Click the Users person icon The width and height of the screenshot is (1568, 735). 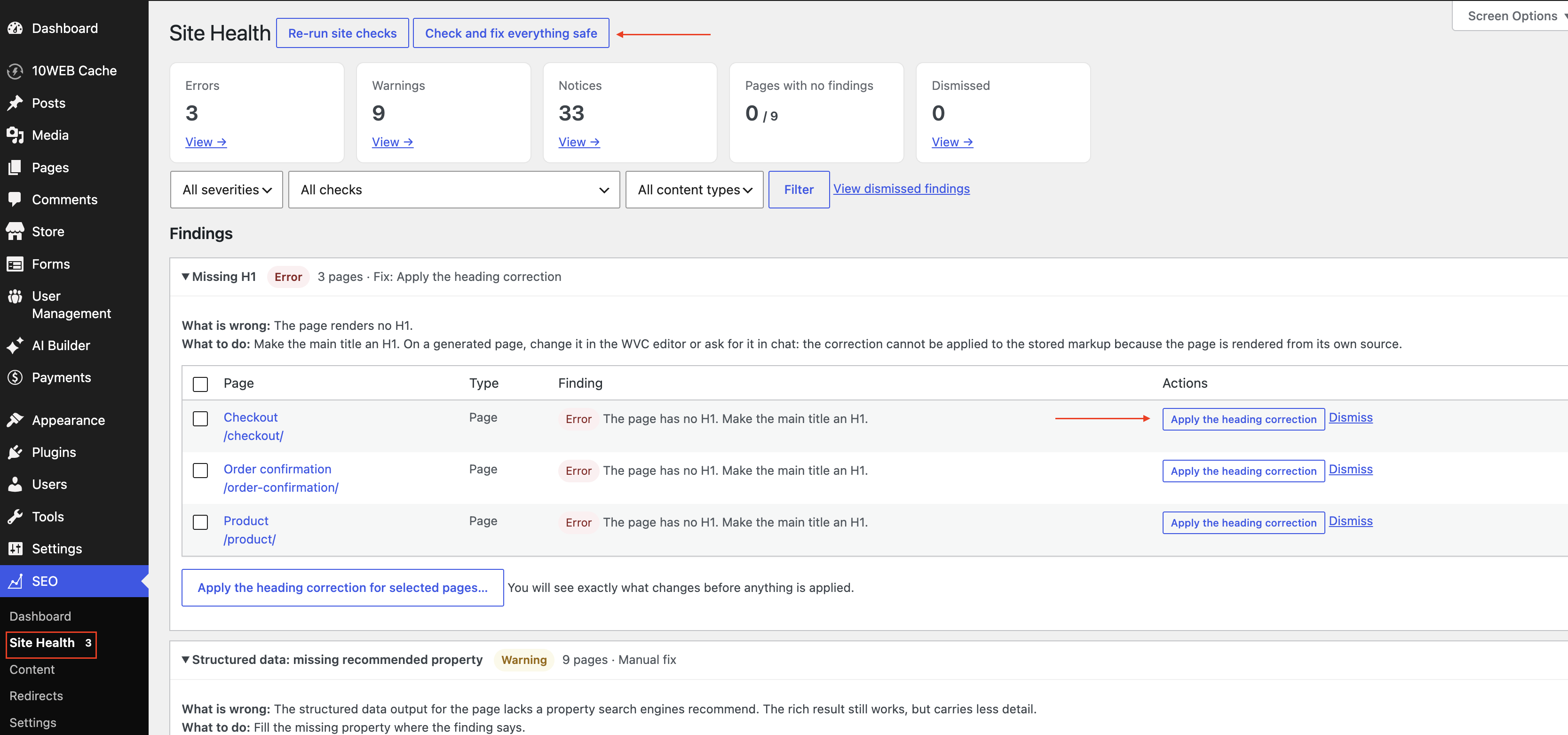click(15, 484)
